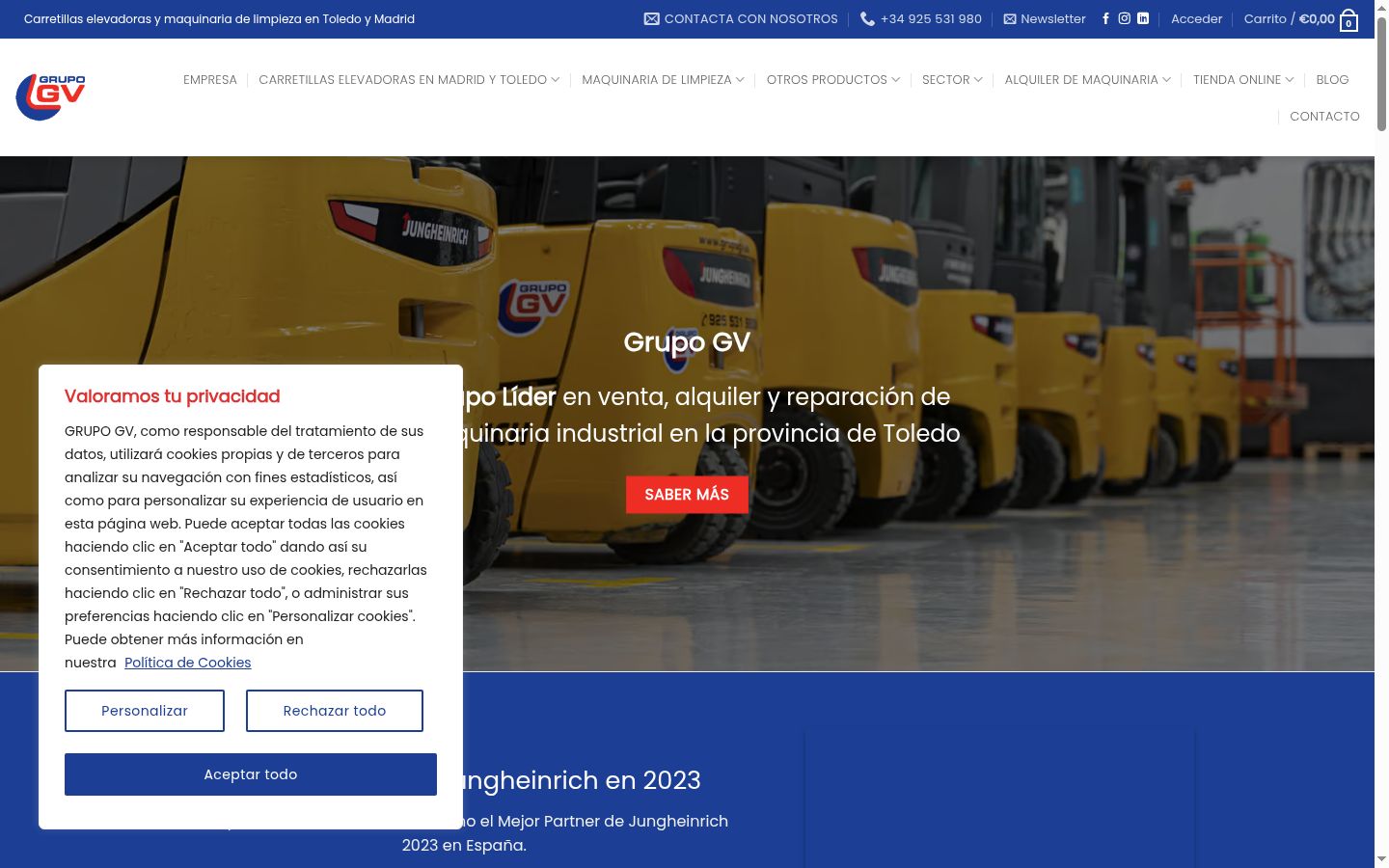1389x868 pixels.
Task: Expand the Alquiler de Maquinaria menu
Action: click(x=1088, y=79)
